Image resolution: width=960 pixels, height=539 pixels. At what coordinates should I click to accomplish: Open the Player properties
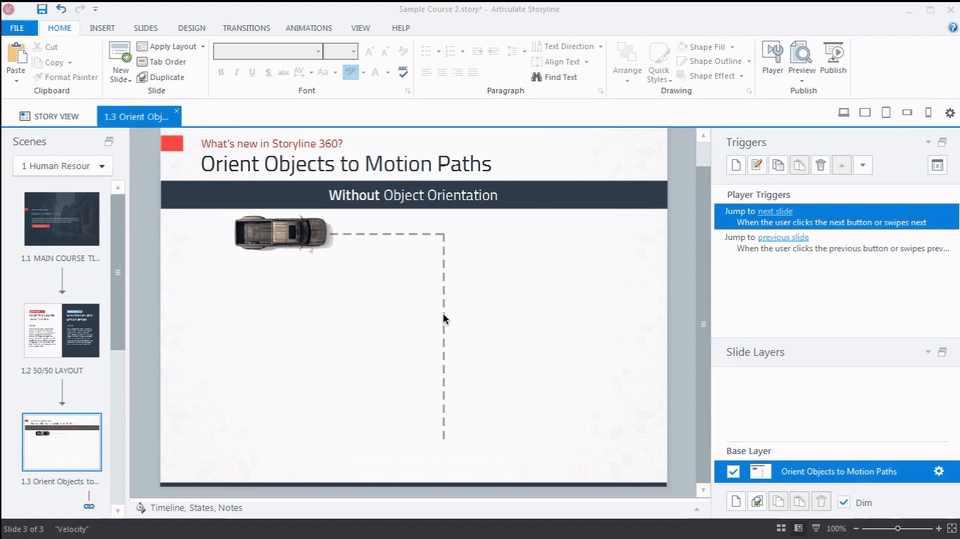pyautogui.click(x=772, y=58)
